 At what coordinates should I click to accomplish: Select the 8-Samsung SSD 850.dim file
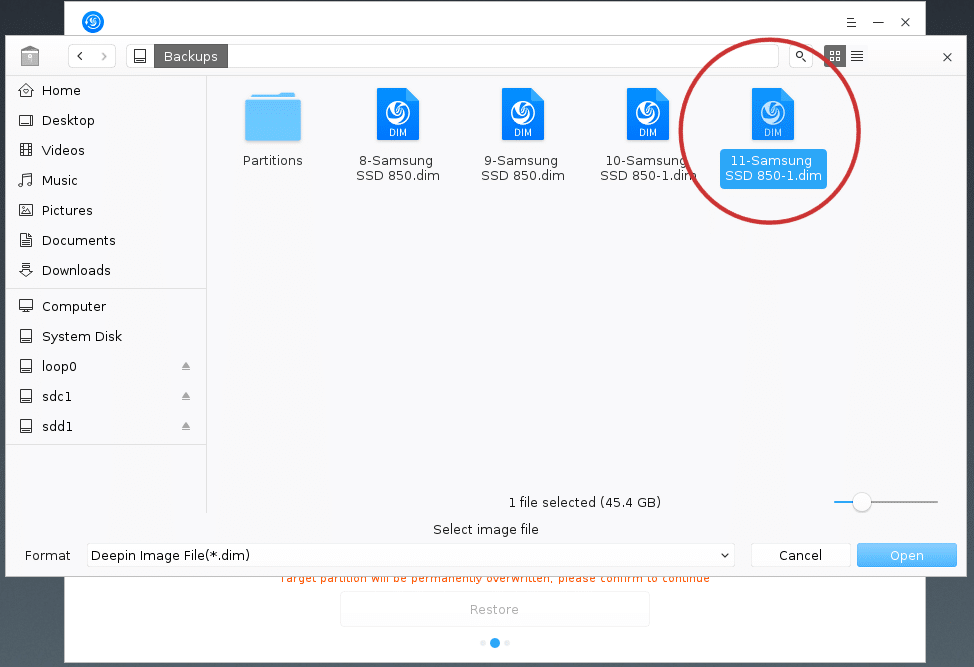(x=398, y=135)
